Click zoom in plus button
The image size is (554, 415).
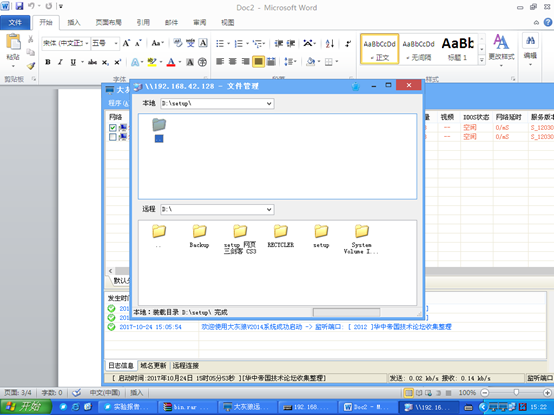pos(547,392)
